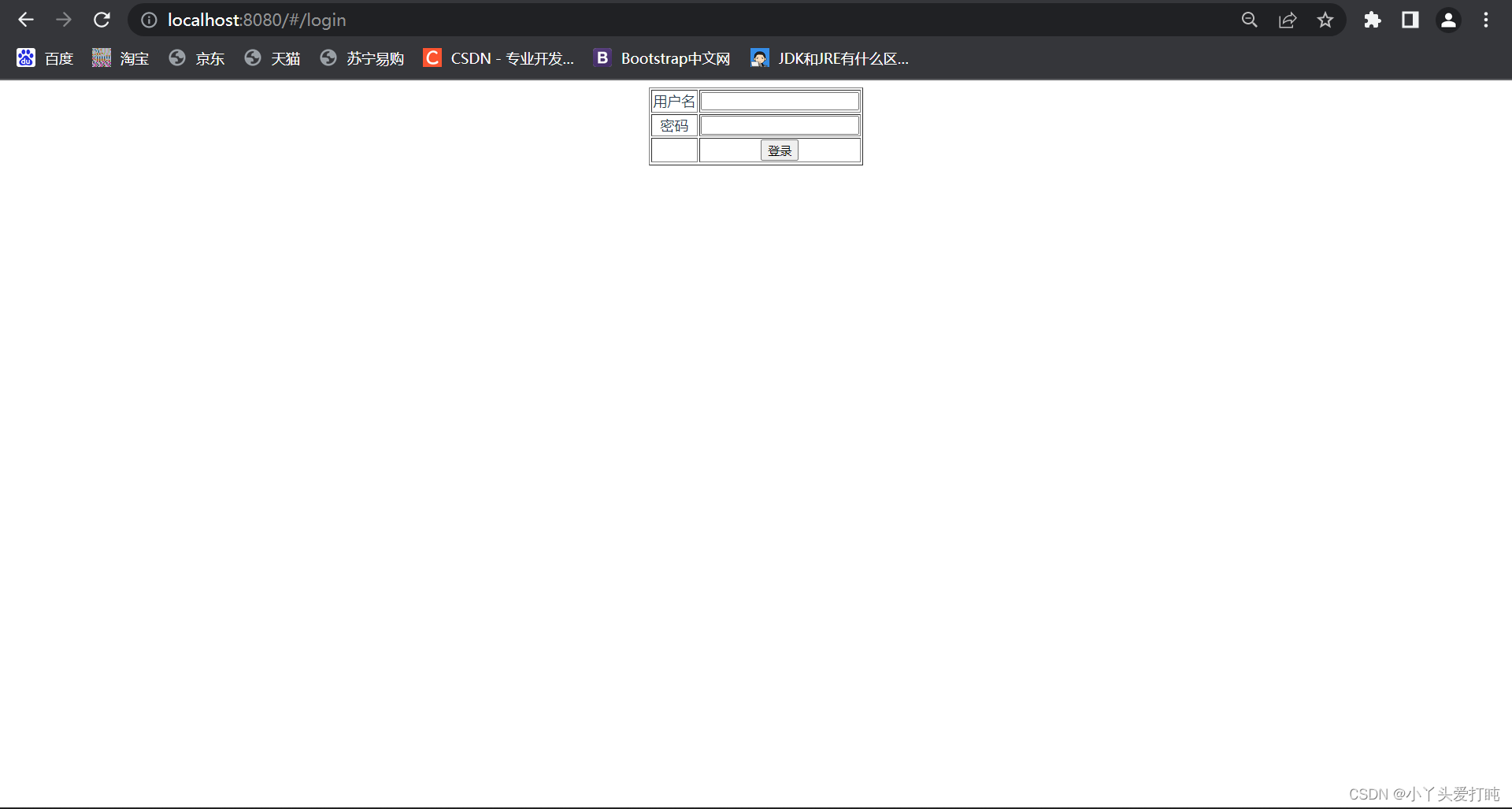The image size is (1512, 809).
Task: Click the 用户名 label text
Action: click(674, 102)
